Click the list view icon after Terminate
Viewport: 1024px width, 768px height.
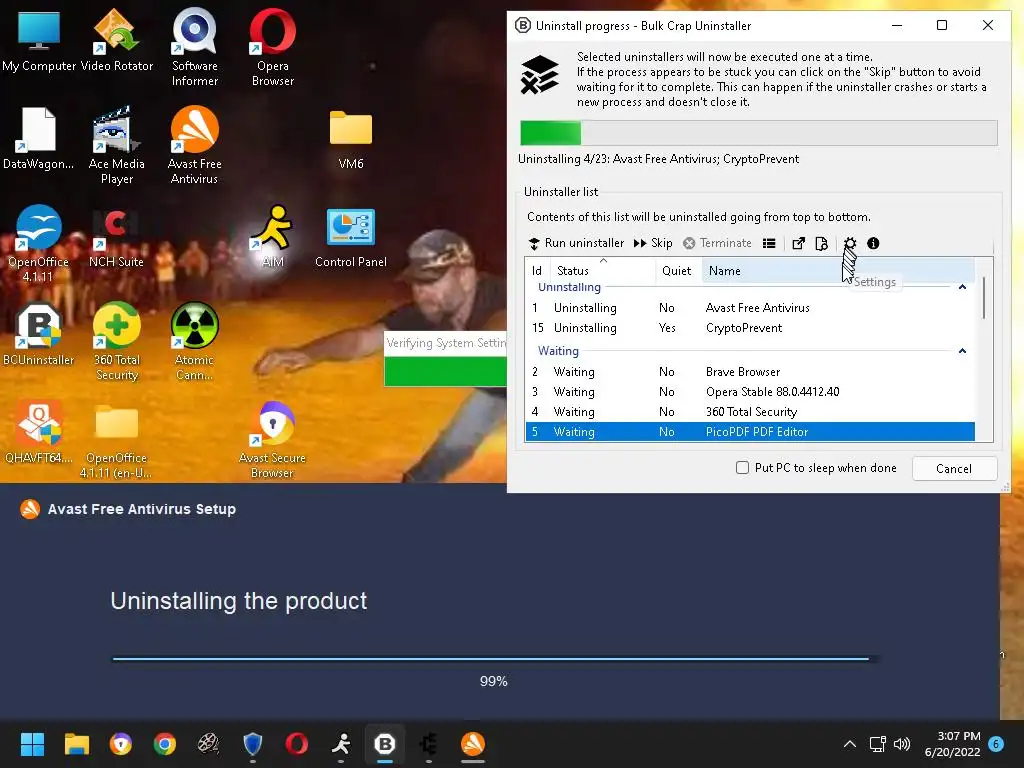pyautogui.click(x=769, y=243)
